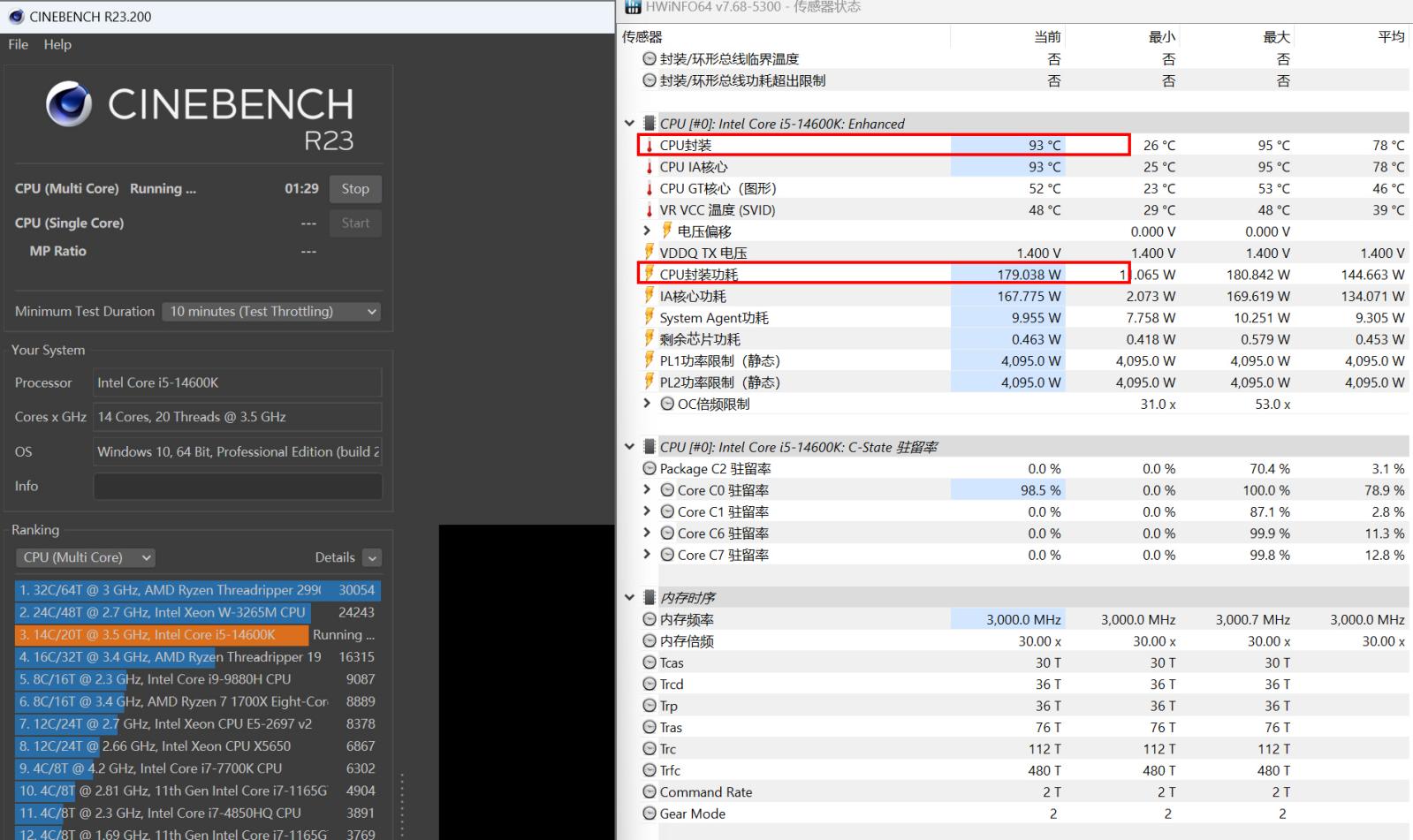
Task: Click the CPU封装功耗 lightning bolt icon
Action: pos(650,274)
